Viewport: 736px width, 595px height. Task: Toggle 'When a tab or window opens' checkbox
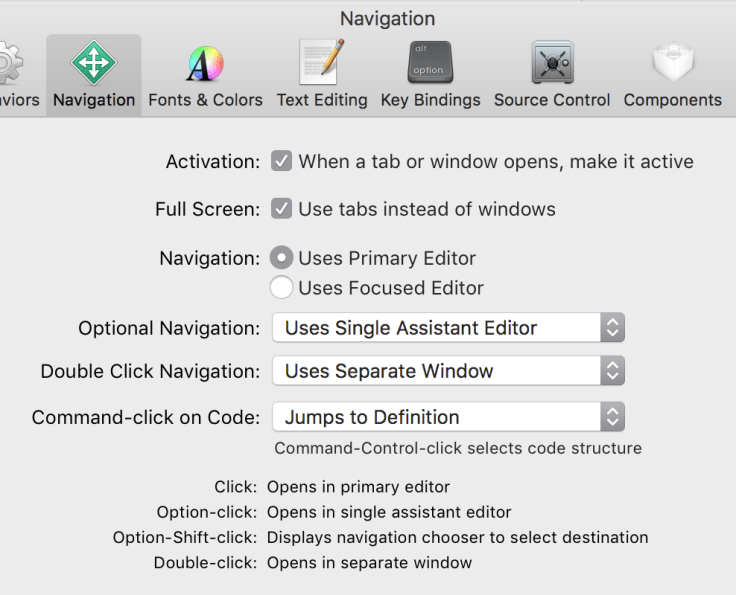pos(282,161)
